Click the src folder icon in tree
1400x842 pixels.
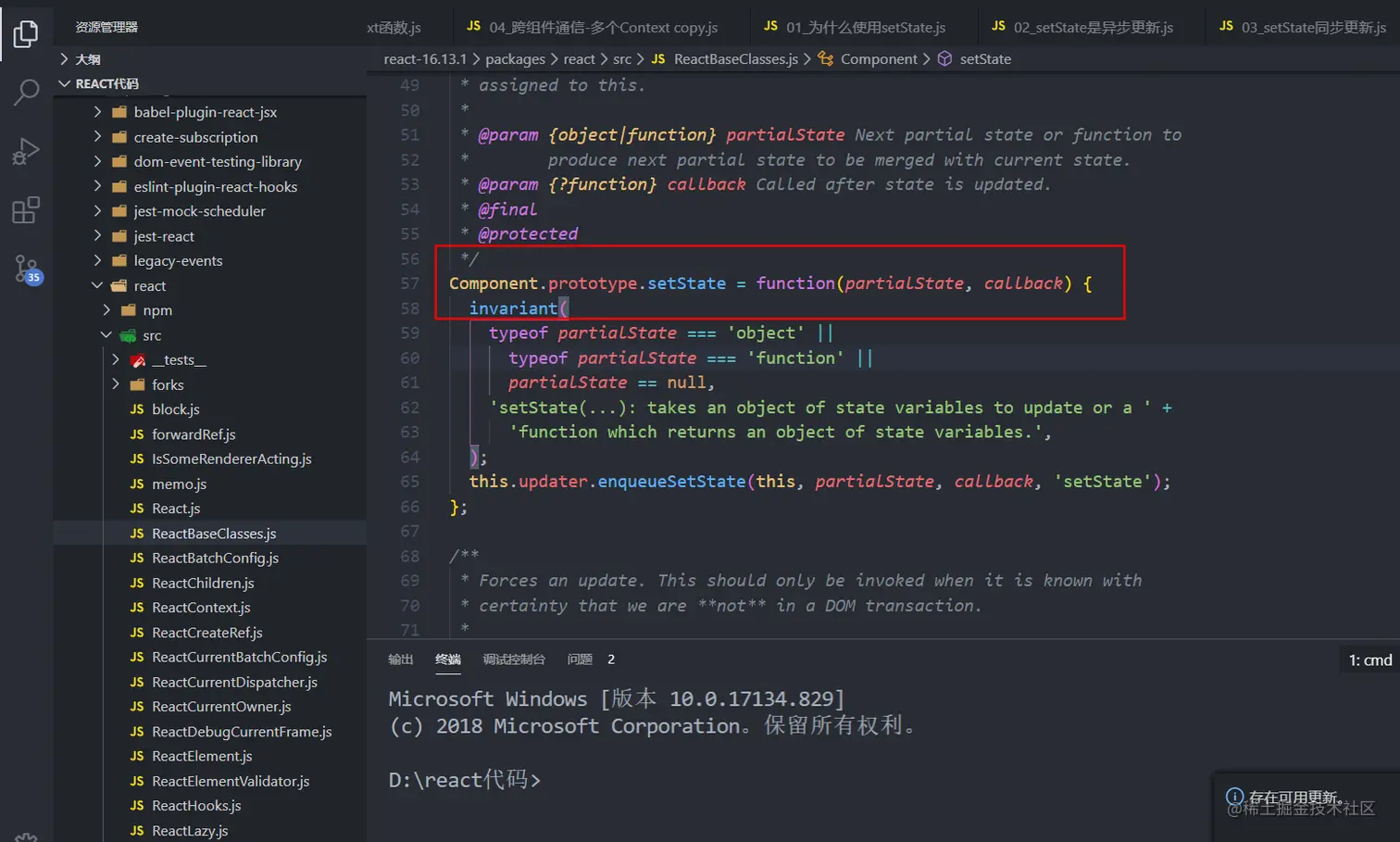tap(129, 335)
